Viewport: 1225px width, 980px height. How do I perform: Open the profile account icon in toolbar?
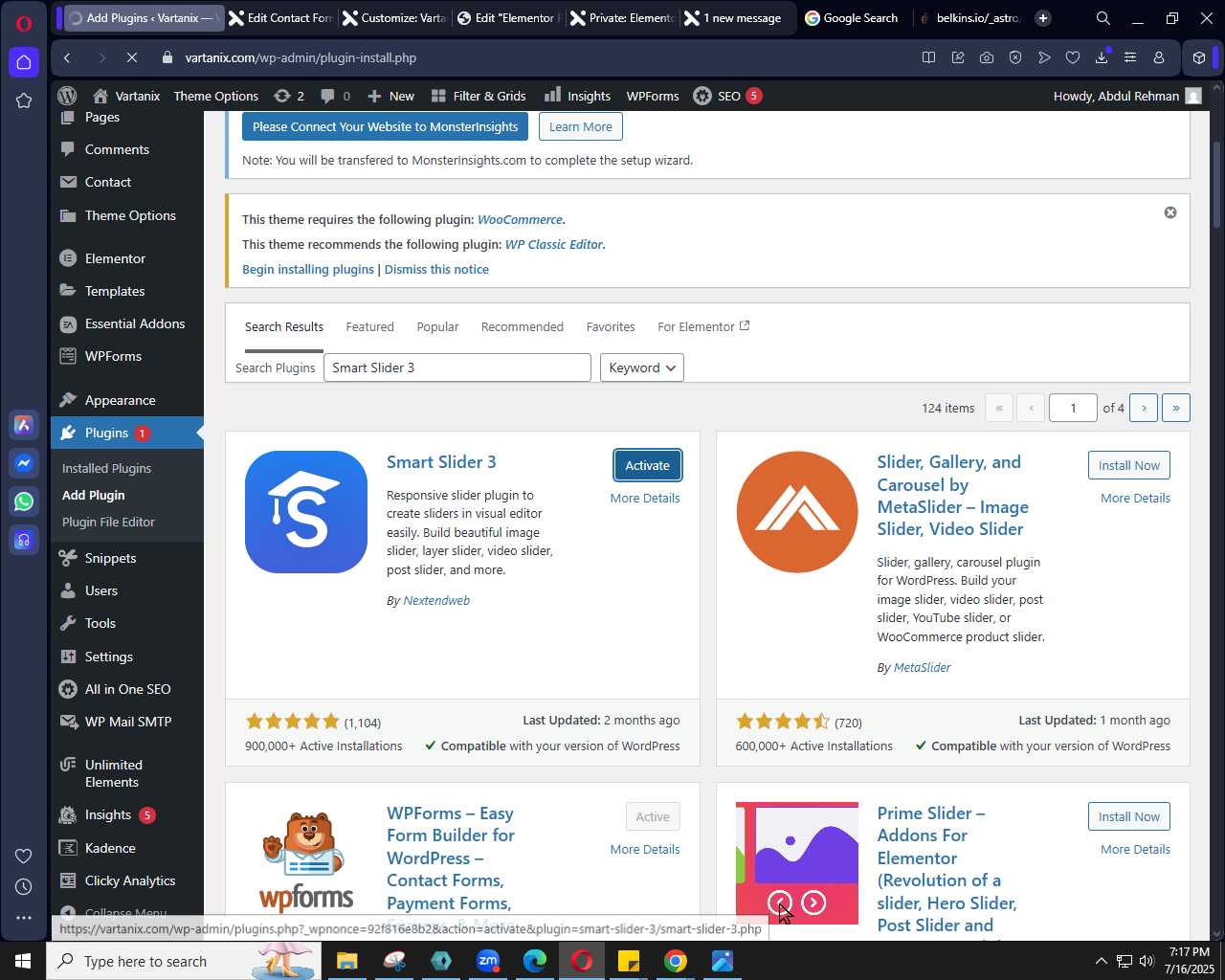1159,57
